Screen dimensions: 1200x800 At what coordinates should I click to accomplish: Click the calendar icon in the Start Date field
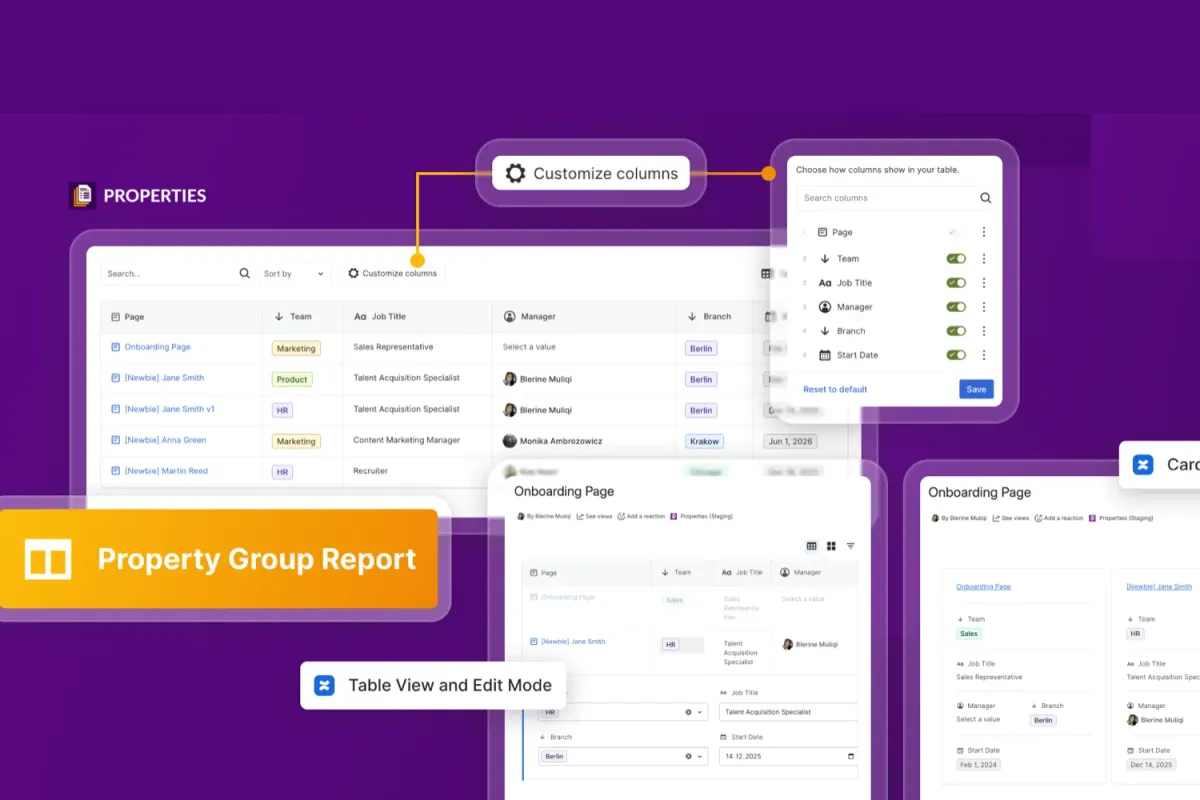tap(851, 756)
